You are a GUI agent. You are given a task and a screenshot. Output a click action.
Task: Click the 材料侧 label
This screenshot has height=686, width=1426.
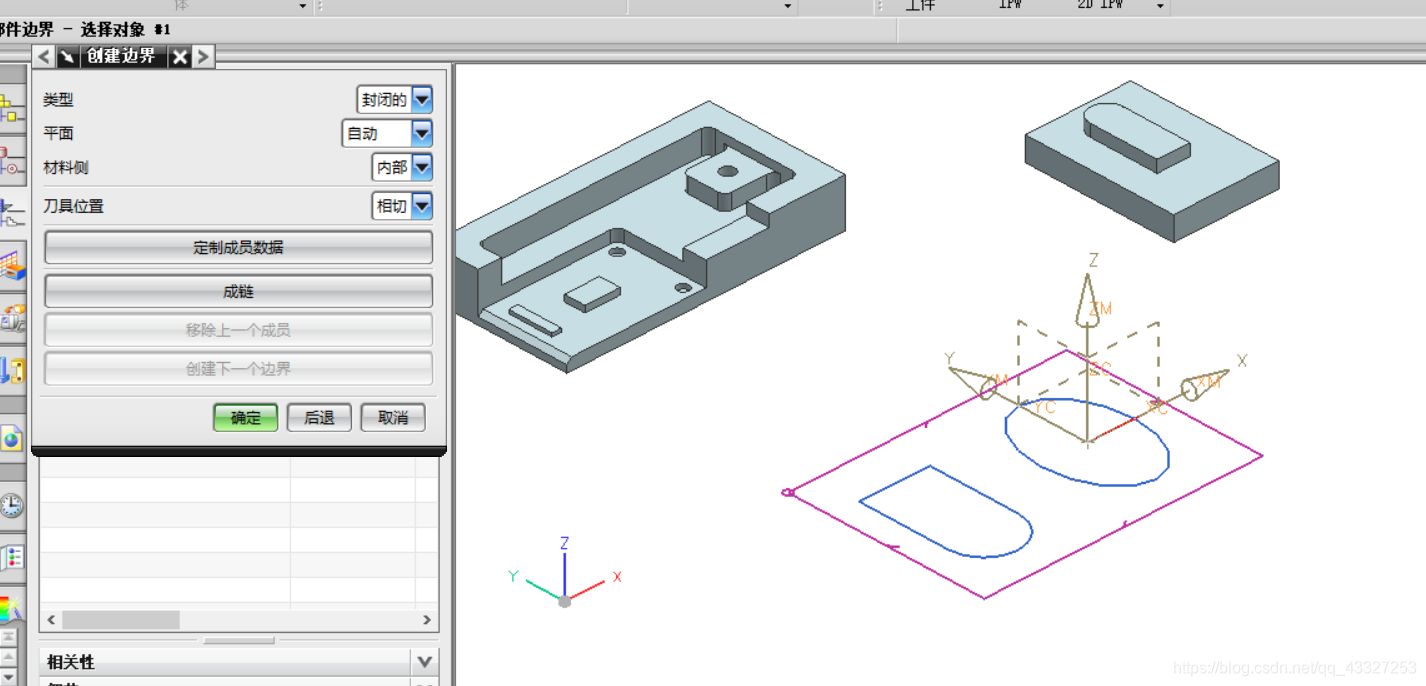tap(66, 167)
